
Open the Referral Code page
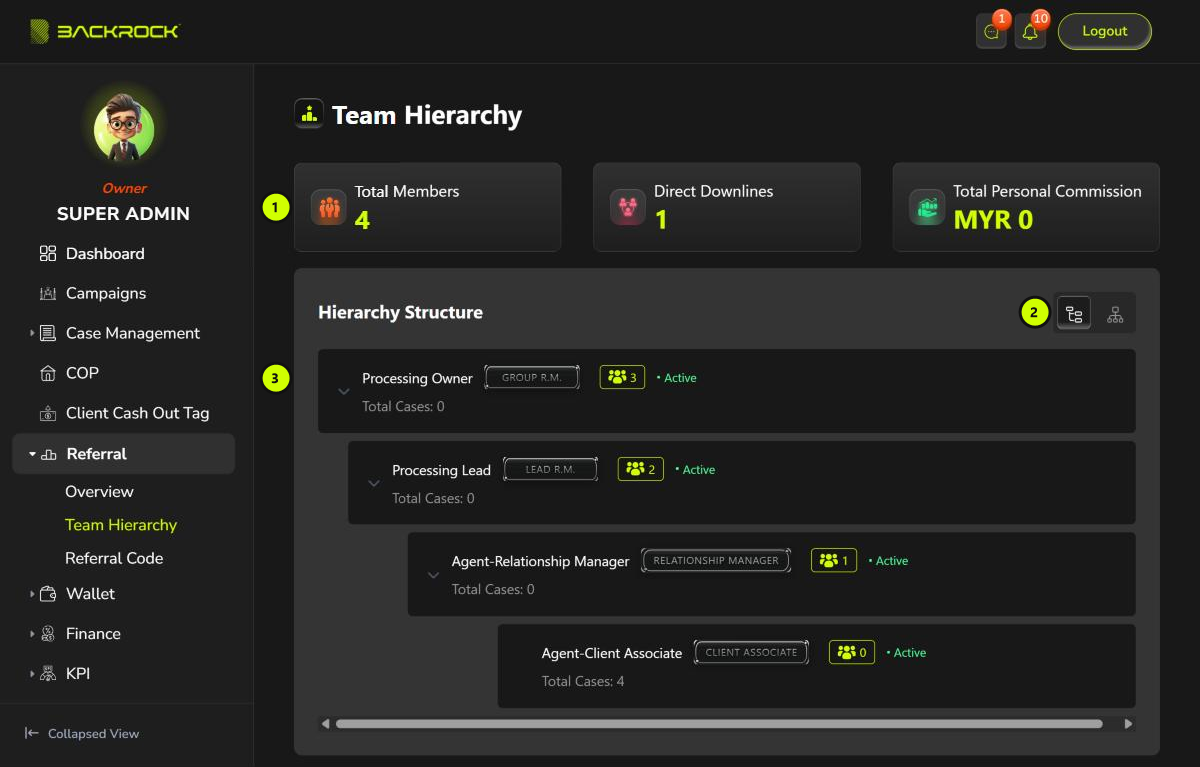click(114, 558)
